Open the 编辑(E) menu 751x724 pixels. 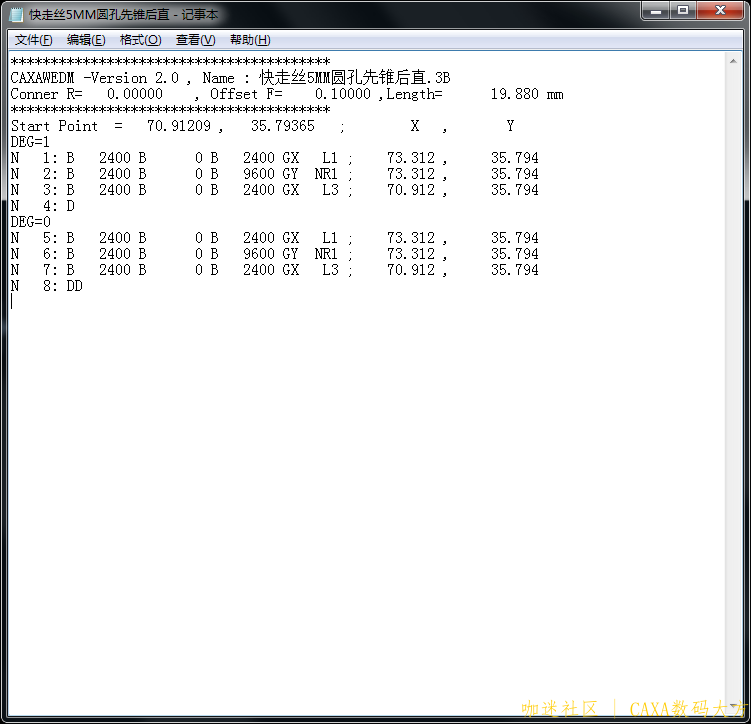click(86, 40)
